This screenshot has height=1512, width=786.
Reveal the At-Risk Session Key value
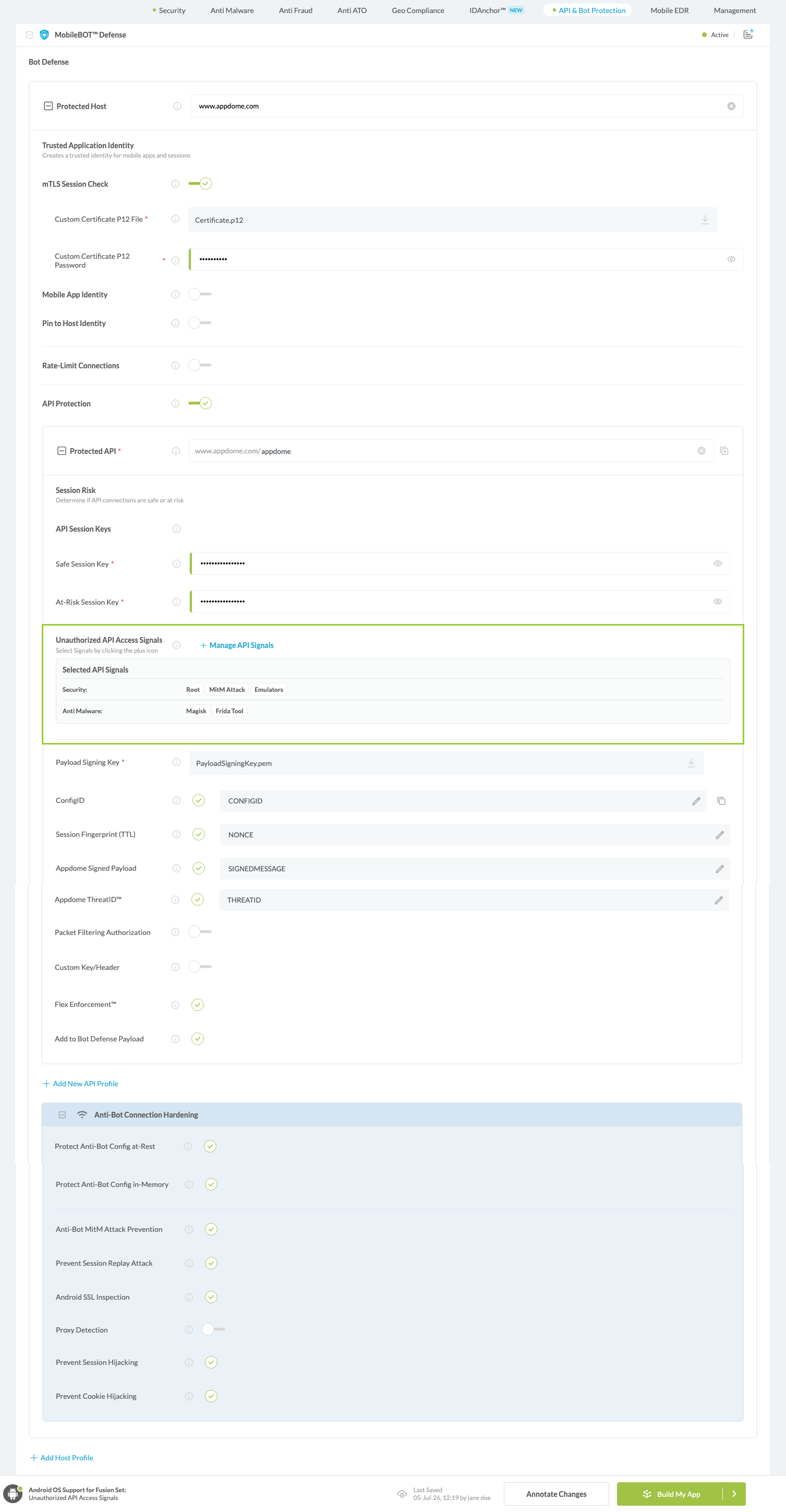coord(717,602)
